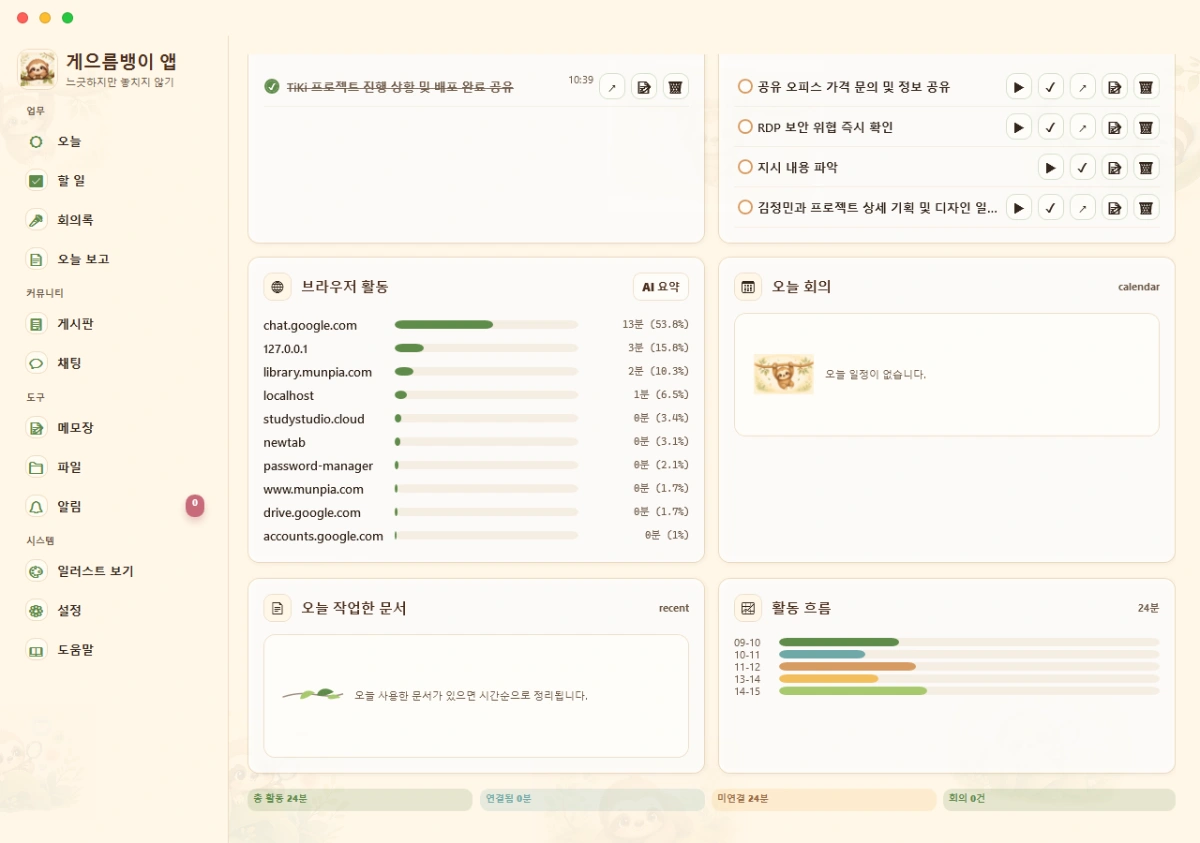Open the 할 일 sidebar item

(115, 181)
